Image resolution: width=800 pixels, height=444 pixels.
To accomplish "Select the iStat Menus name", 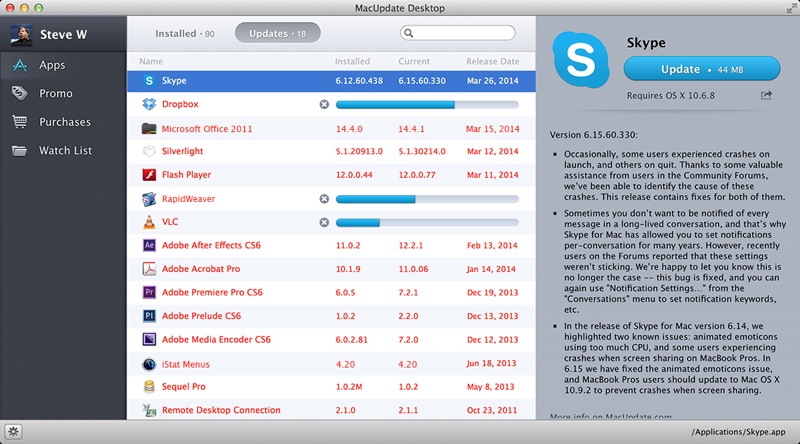I will (186, 364).
